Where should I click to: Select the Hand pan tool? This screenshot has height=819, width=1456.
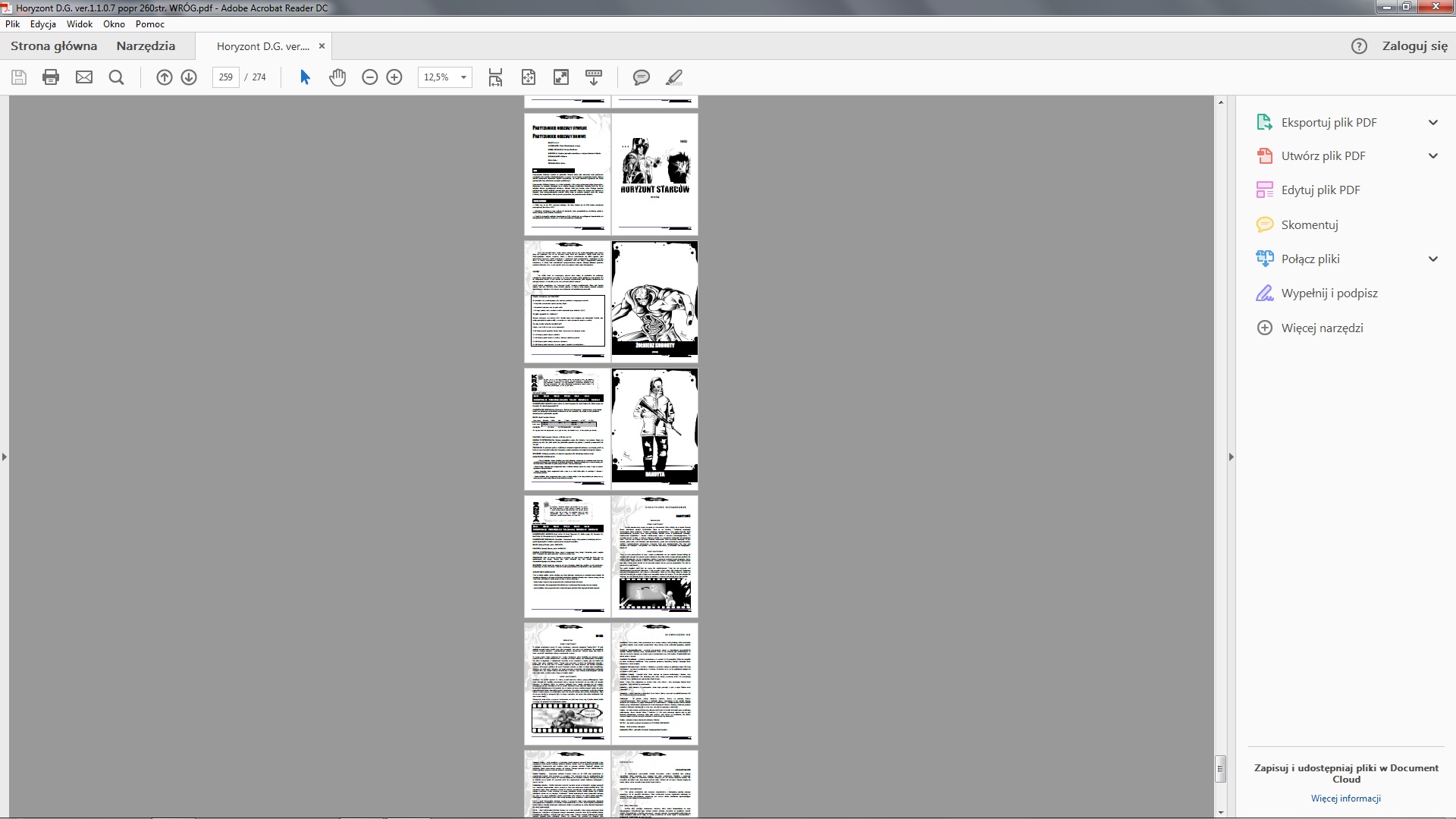[337, 77]
